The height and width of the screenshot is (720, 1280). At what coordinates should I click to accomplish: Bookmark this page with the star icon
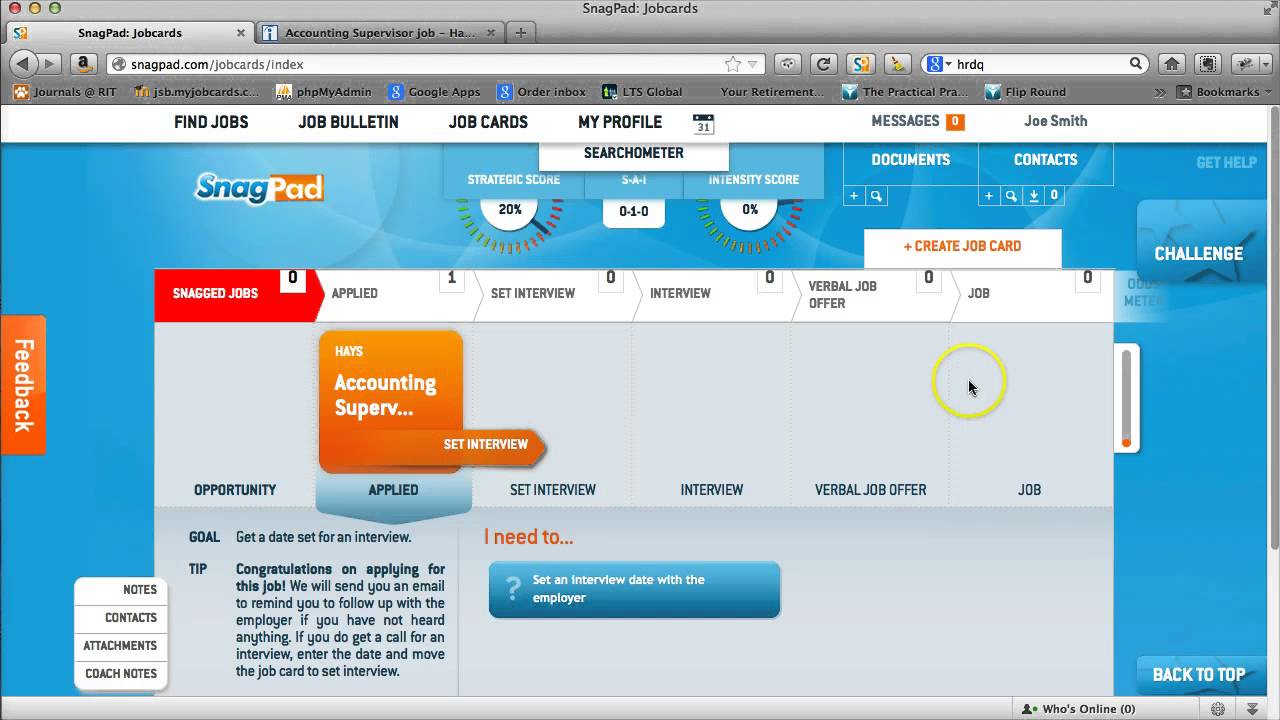[733, 64]
